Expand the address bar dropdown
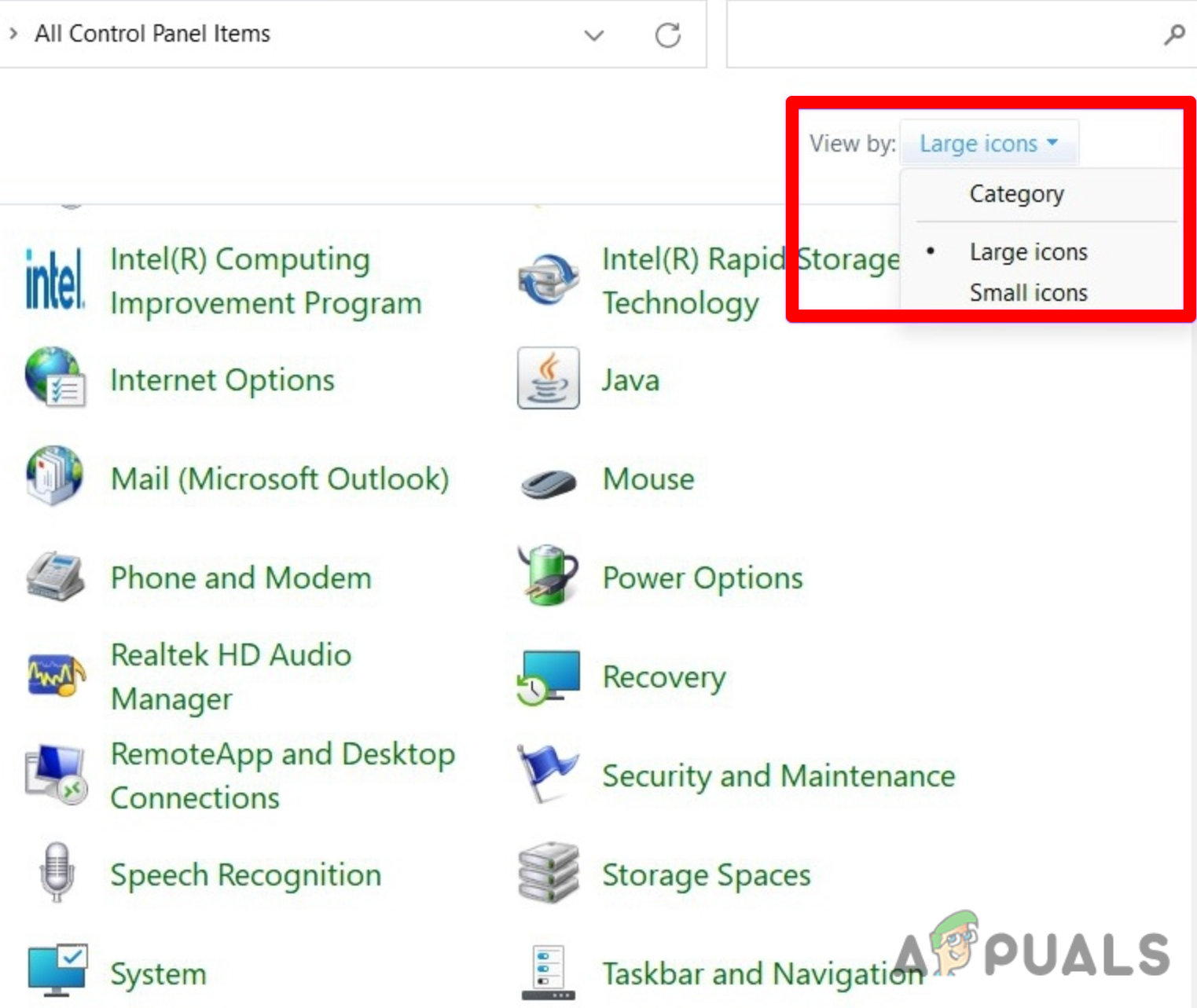Viewport: 1197px width, 1008px height. [x=594, y=35]
